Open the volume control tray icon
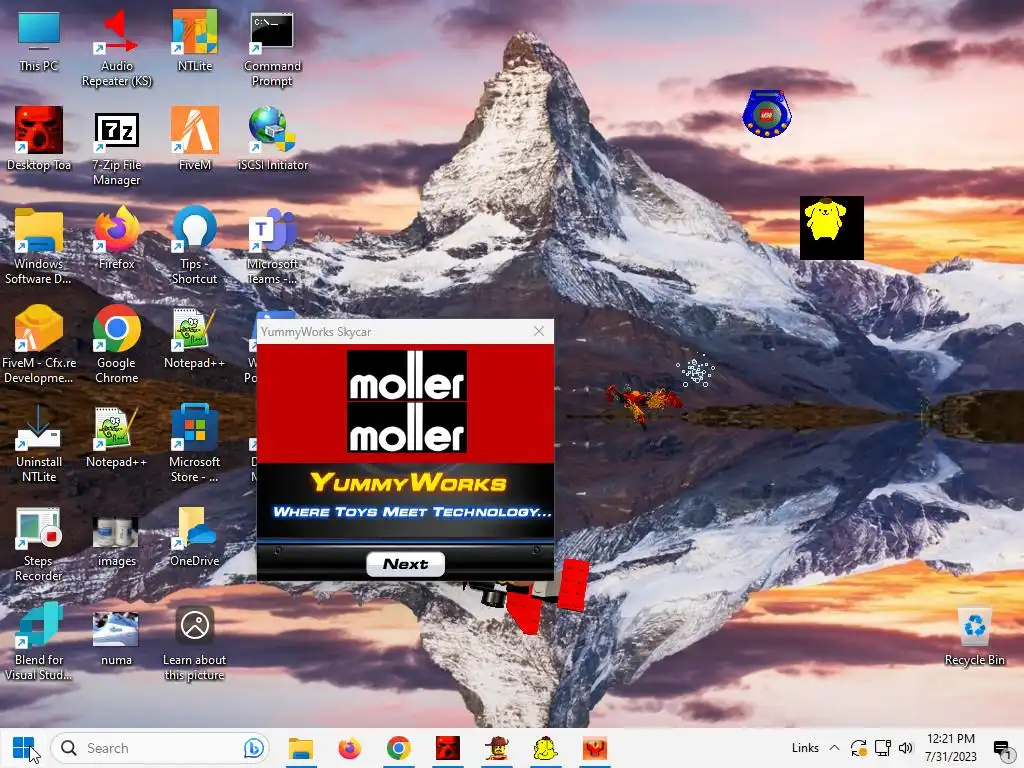1024x768 pixels. (x=905, y=748)
